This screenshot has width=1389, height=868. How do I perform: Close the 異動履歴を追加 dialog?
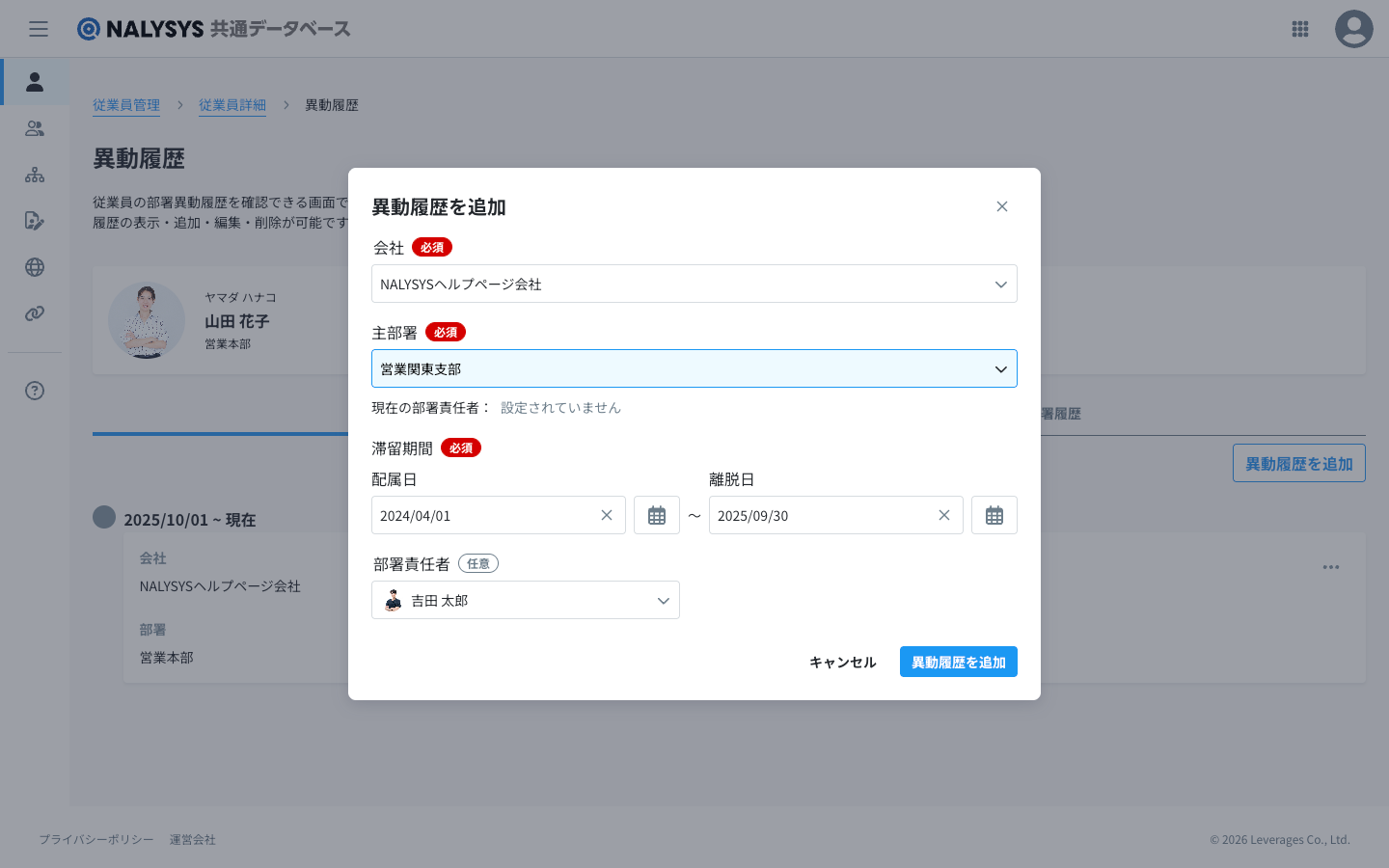(1002, 206)
